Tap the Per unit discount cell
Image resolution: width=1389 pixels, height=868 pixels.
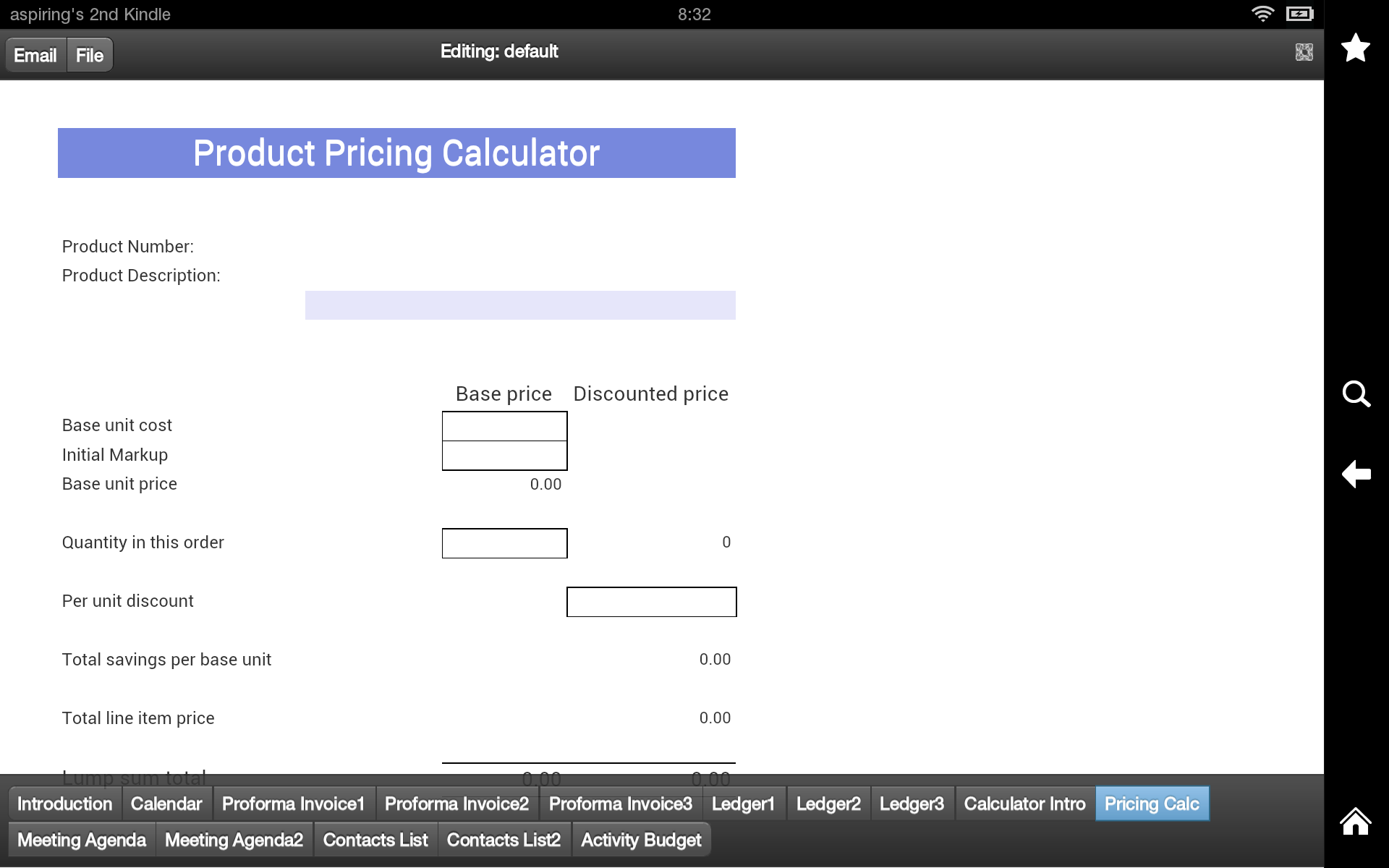coord(651,602)
